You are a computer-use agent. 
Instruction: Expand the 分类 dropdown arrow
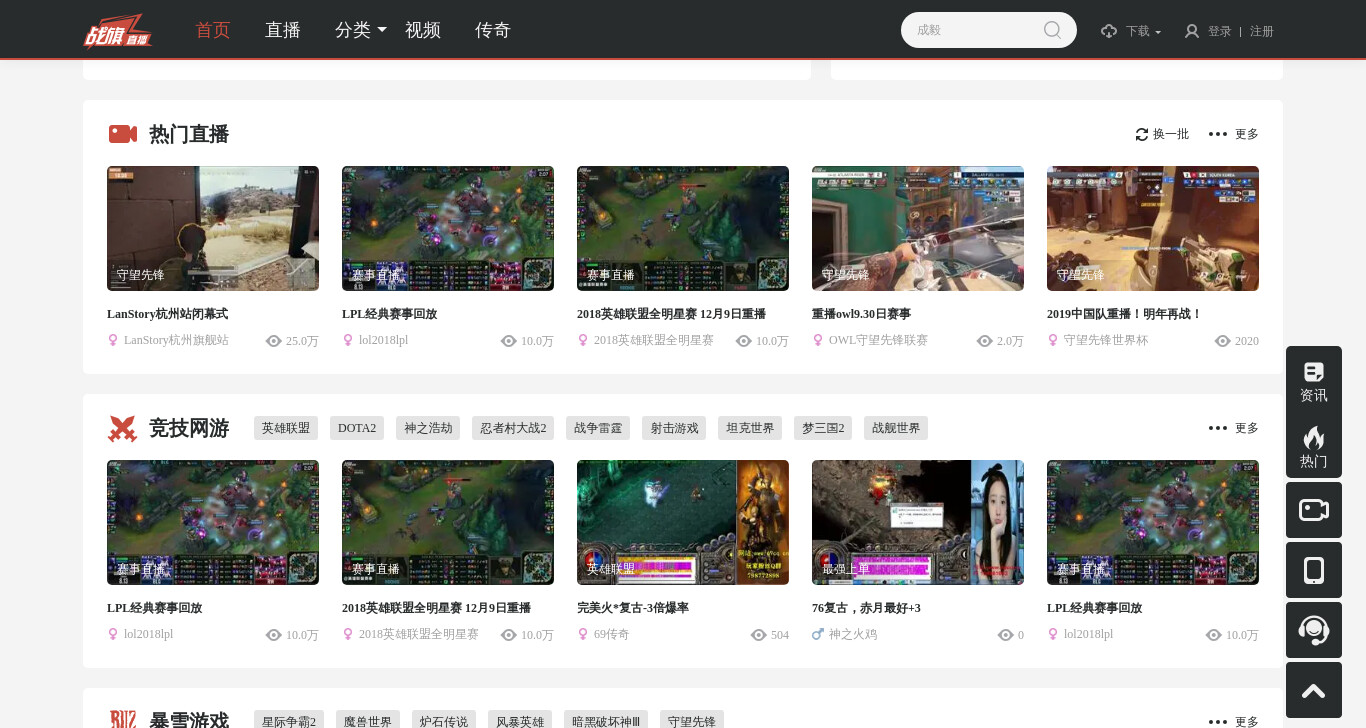coord(382,30)
